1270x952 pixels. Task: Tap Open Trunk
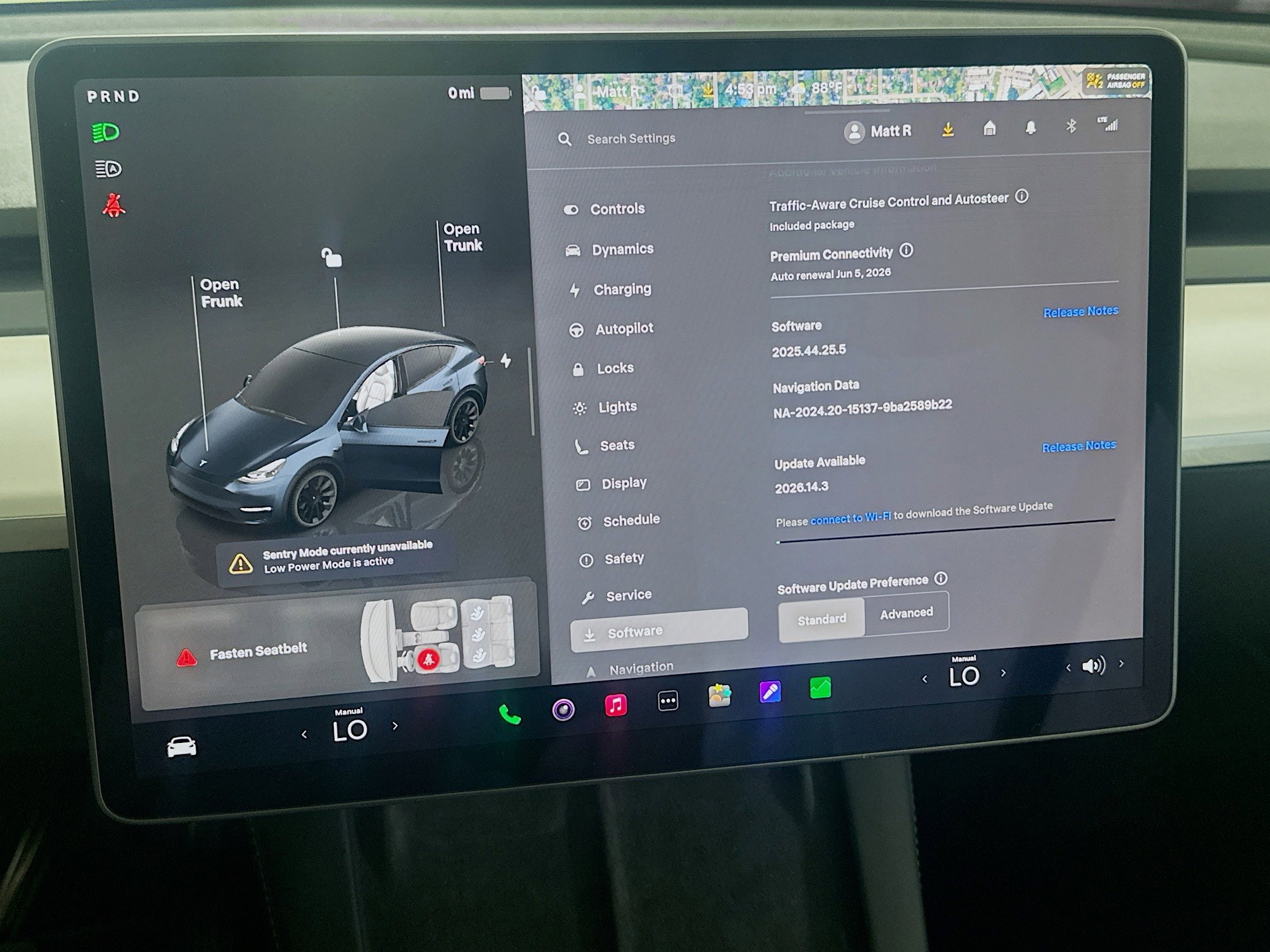[462, 237]
